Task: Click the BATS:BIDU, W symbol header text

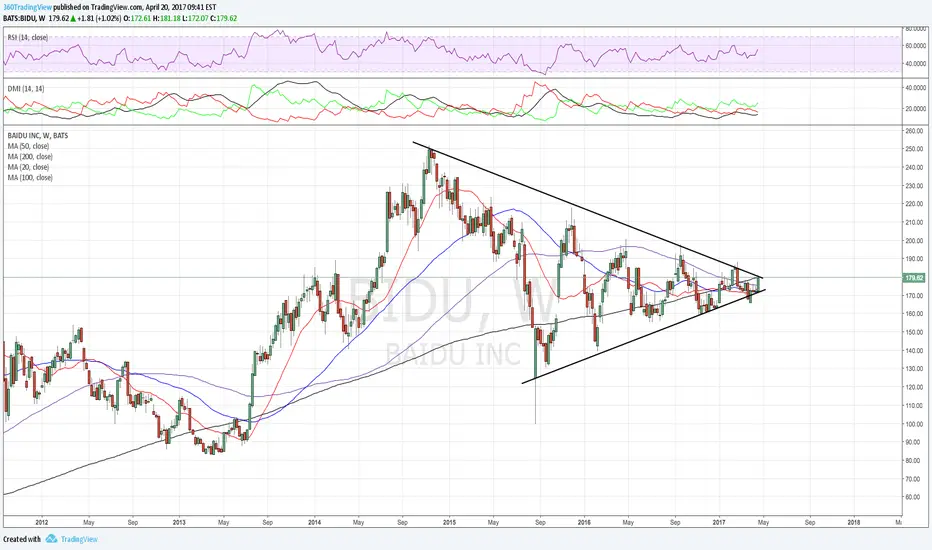Action: pos(24,18)
